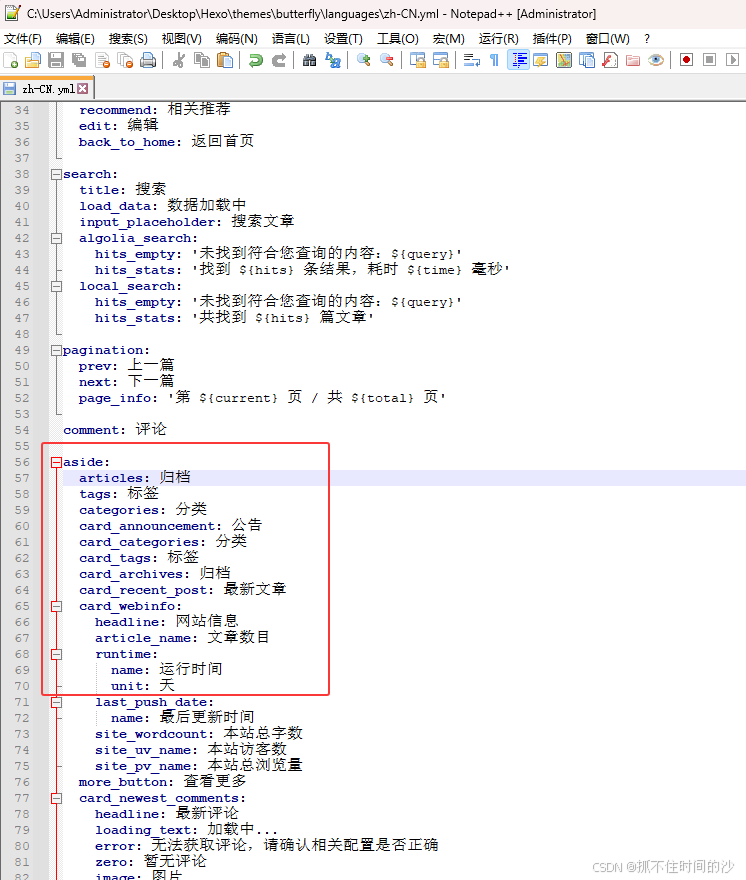Click the Replace toolbar icon
The image size is (746, 880).
click(333, 60)
